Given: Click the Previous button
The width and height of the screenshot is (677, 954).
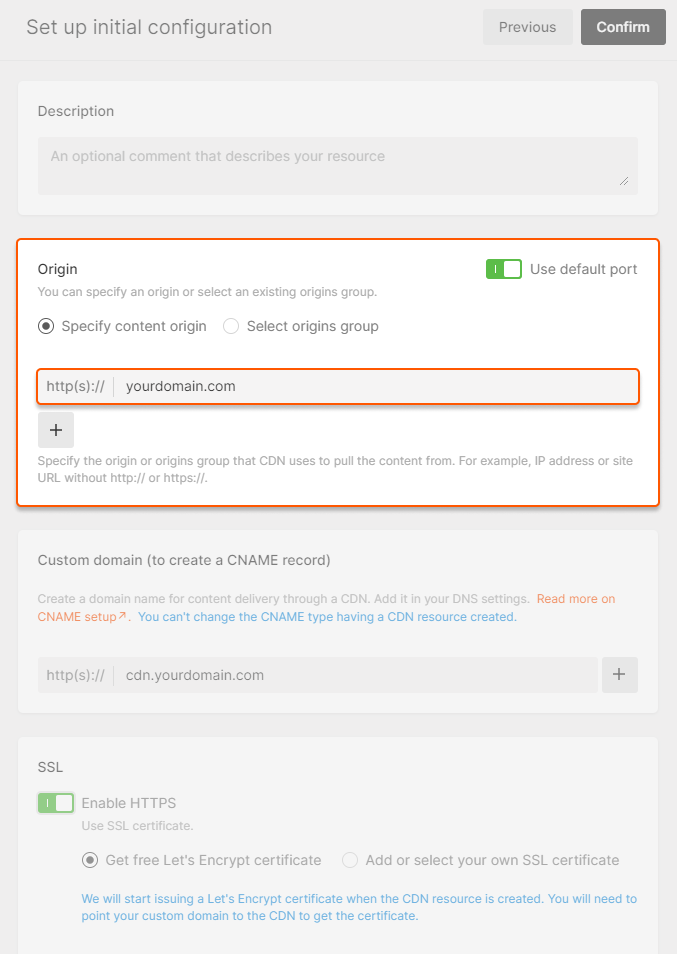Looking at the screenshot, I should 527,27.
